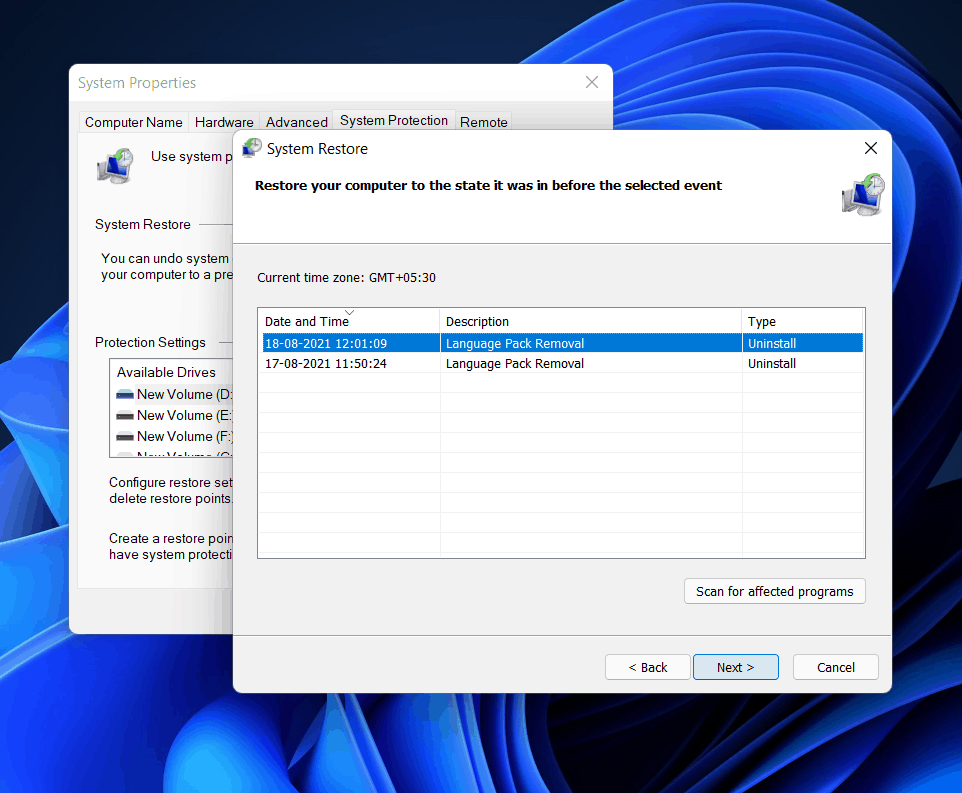Close the System Restore dialog
Viewport: 962px width, 793px height.
click(x=871, y=148)
